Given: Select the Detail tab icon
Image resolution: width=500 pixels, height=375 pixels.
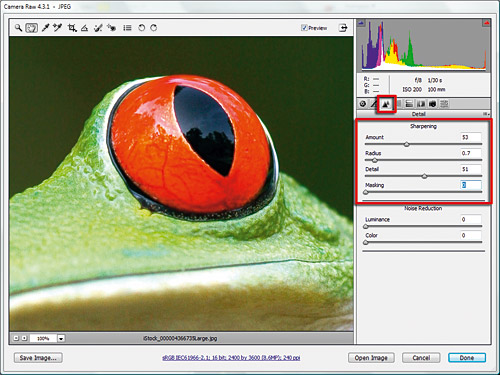Looking at the screenshot, I should (x=386, y=104).
